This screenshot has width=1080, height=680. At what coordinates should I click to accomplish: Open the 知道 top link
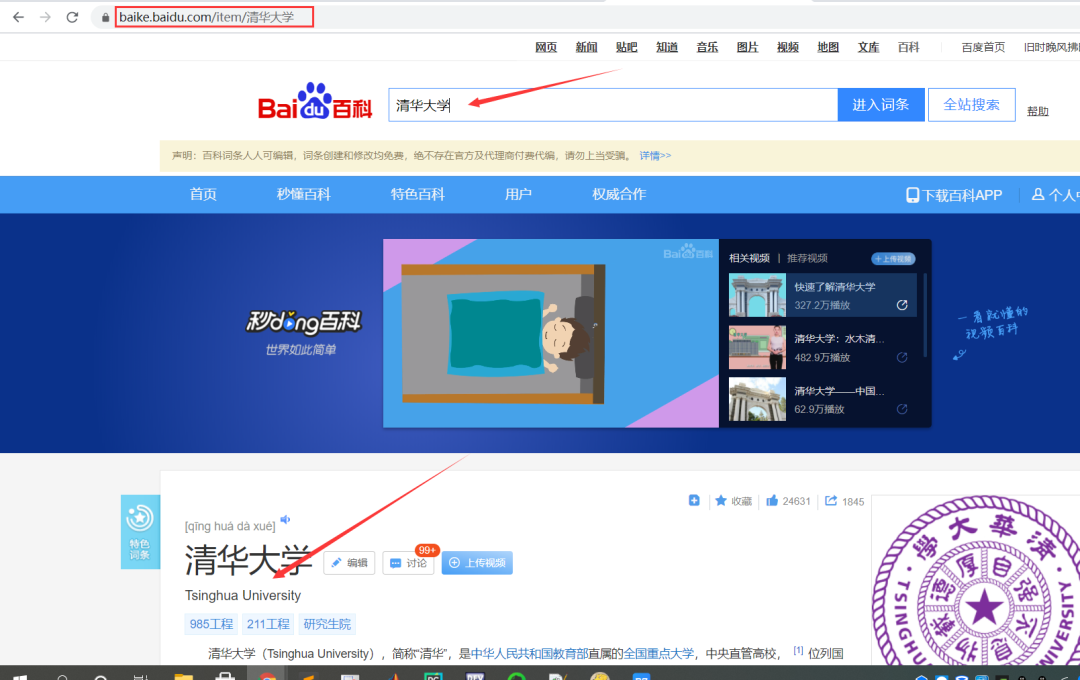point(667,48)
